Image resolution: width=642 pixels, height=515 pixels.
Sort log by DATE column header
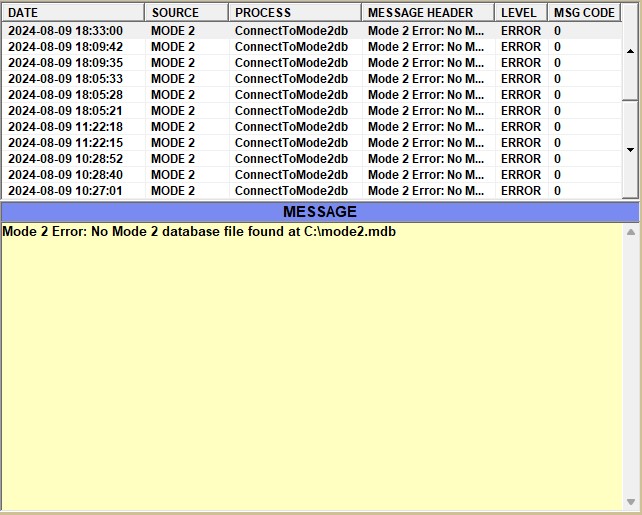pos(73,13)
